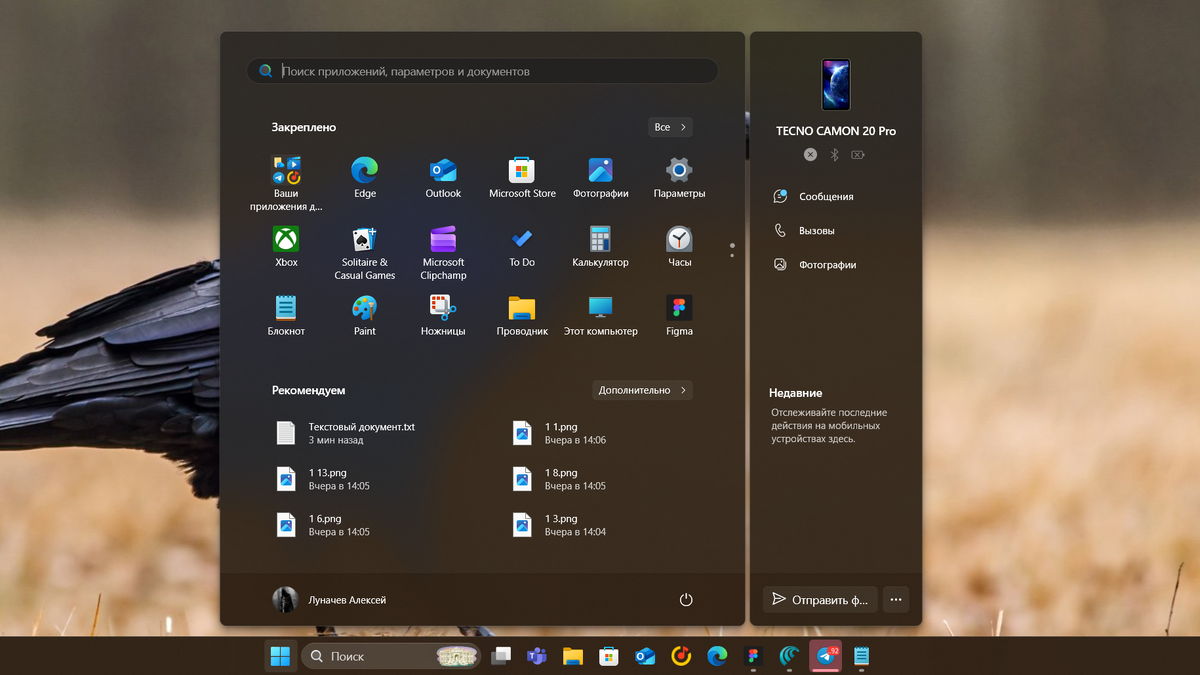Launch the Xbox app
Viewport: 1200px width, 675px height.
click(286, 246)
